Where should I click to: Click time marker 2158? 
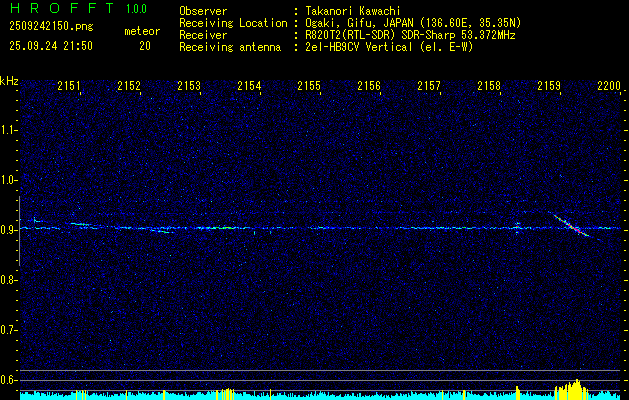[489, 85]
